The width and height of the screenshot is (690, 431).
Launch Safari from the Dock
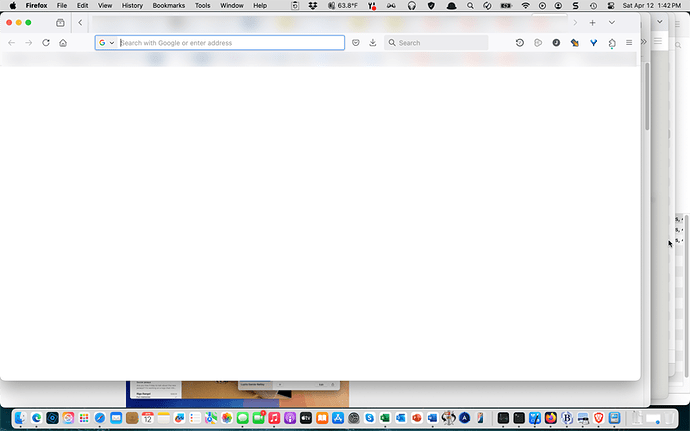[x=100, y=417]
